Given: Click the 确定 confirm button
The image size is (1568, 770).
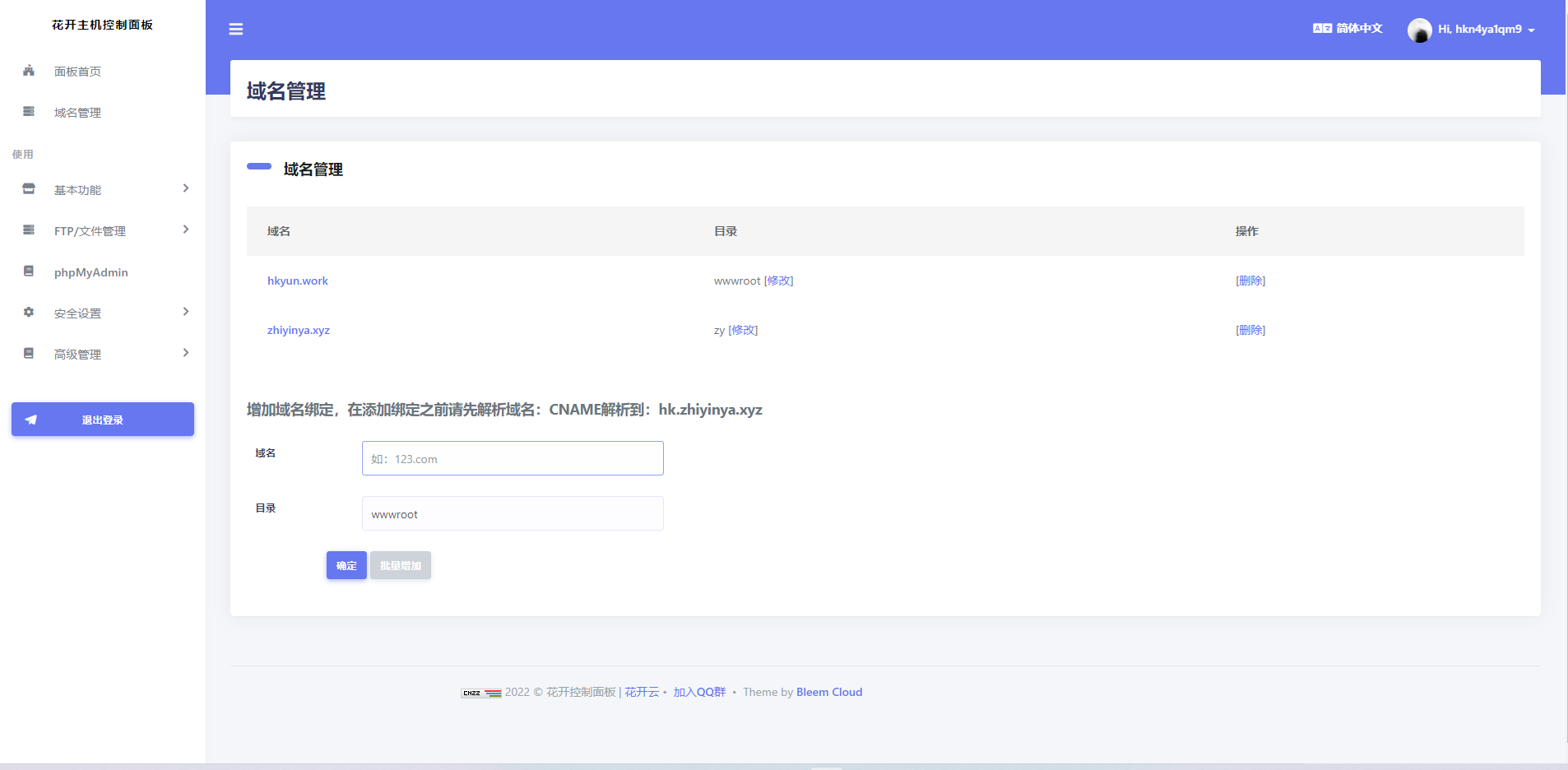Looking at the screenshot, I should click(x=346, y=565).
